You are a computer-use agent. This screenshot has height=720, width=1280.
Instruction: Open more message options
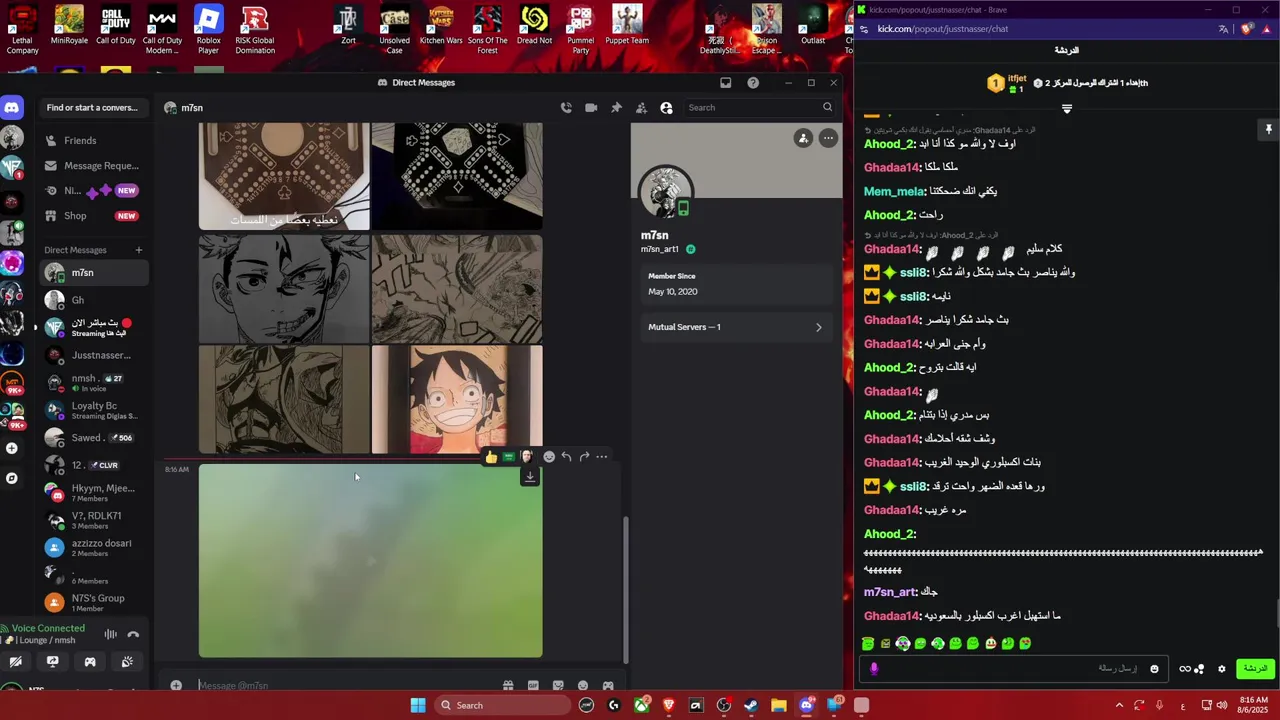(x=601, y=457)
